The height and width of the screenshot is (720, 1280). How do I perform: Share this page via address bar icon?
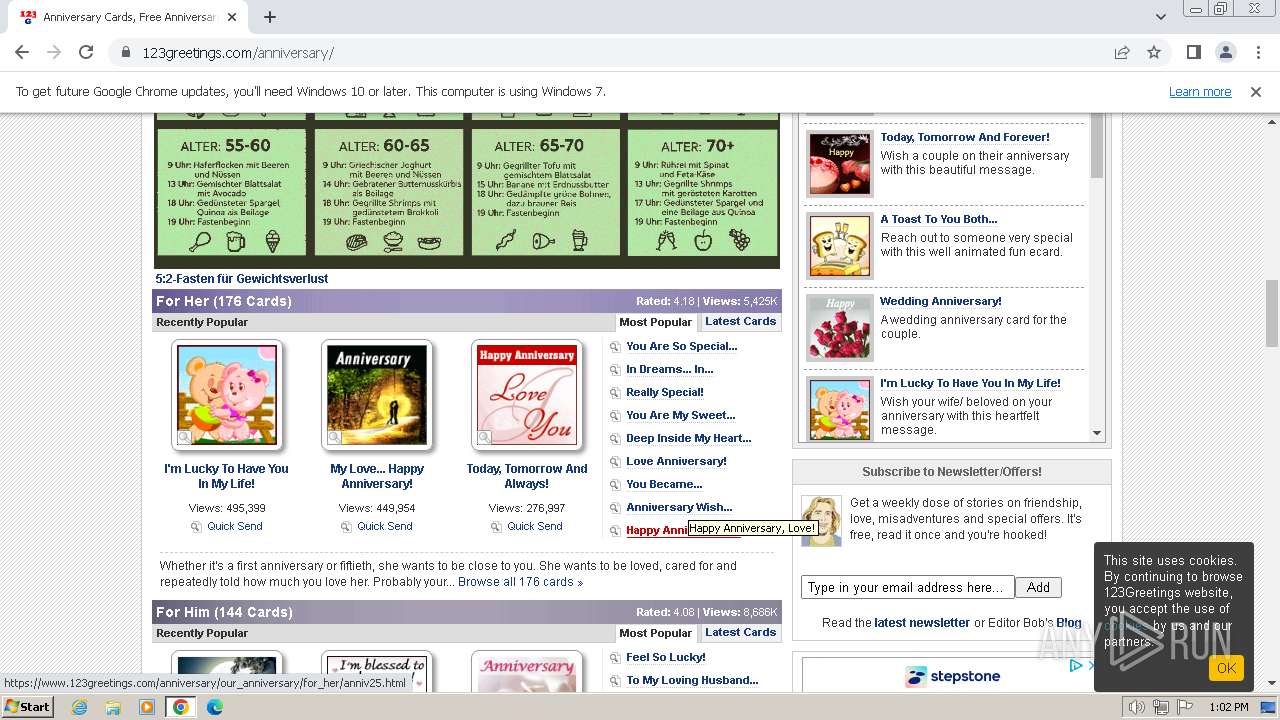click(x=1122, y=52)
